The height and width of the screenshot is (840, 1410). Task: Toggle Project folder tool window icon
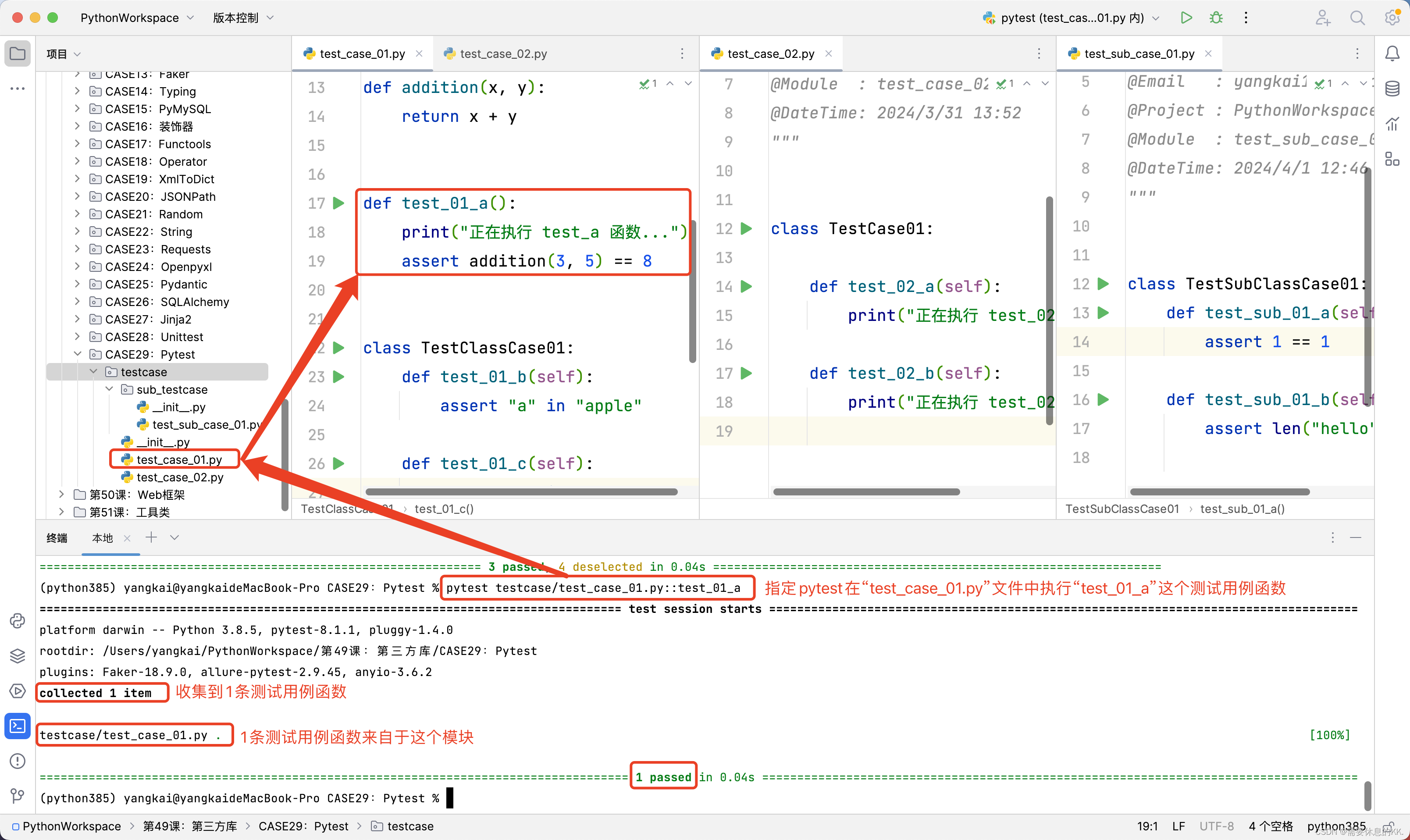[18, 53]
